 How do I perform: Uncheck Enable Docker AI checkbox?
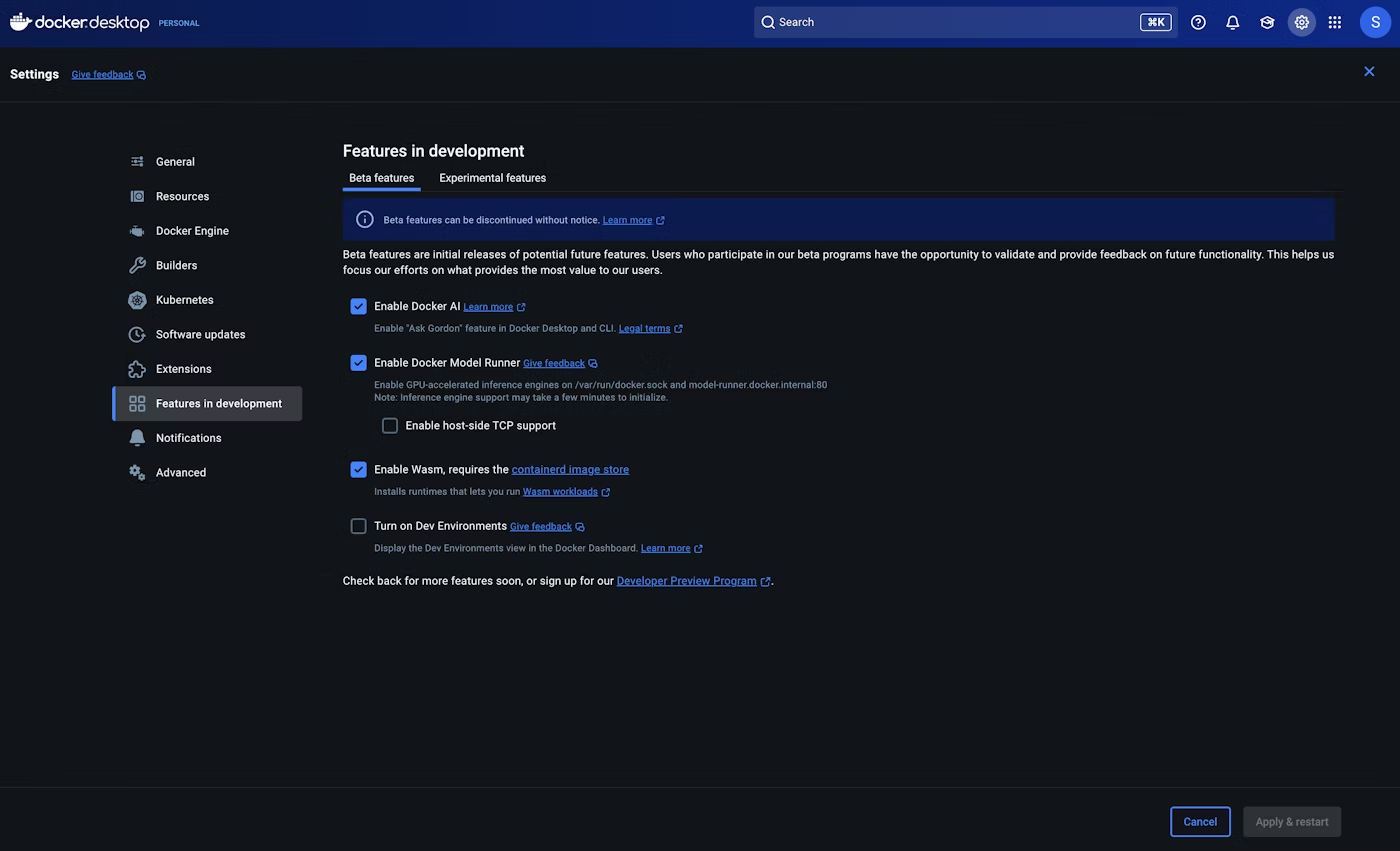click(358, 306)
